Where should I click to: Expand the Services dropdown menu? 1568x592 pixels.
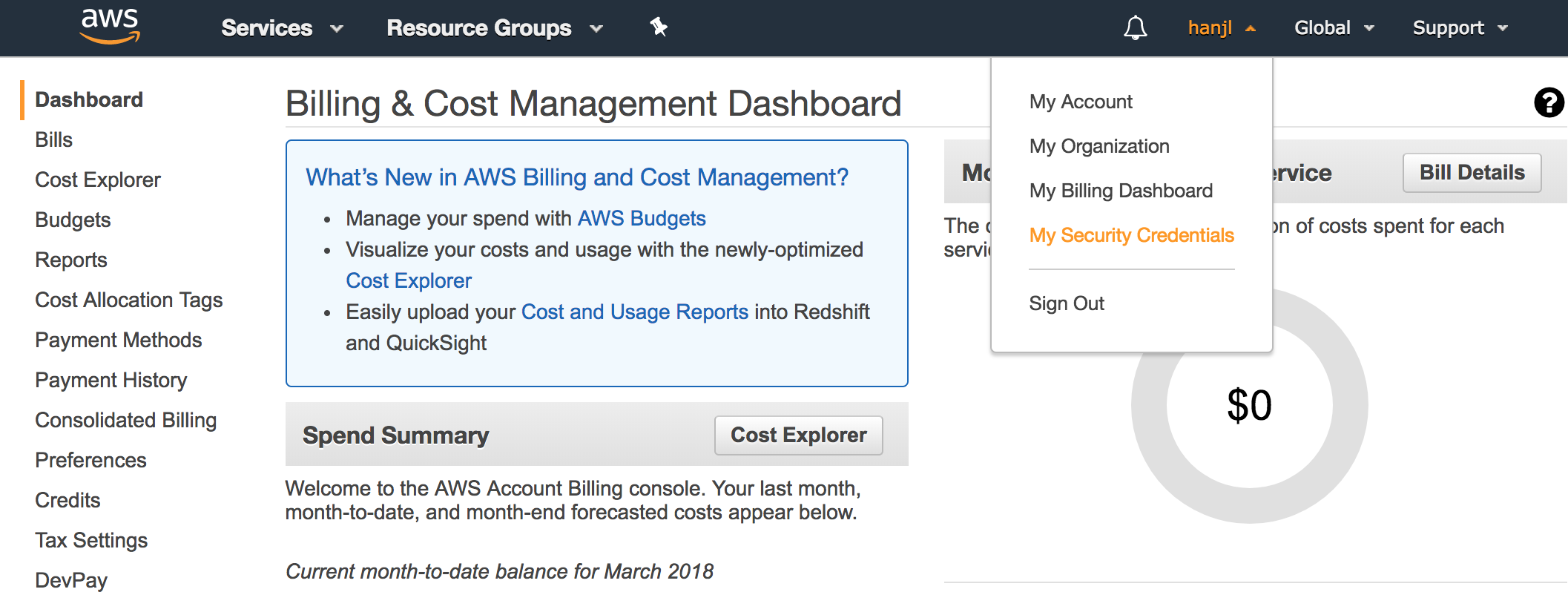[282, 28]
